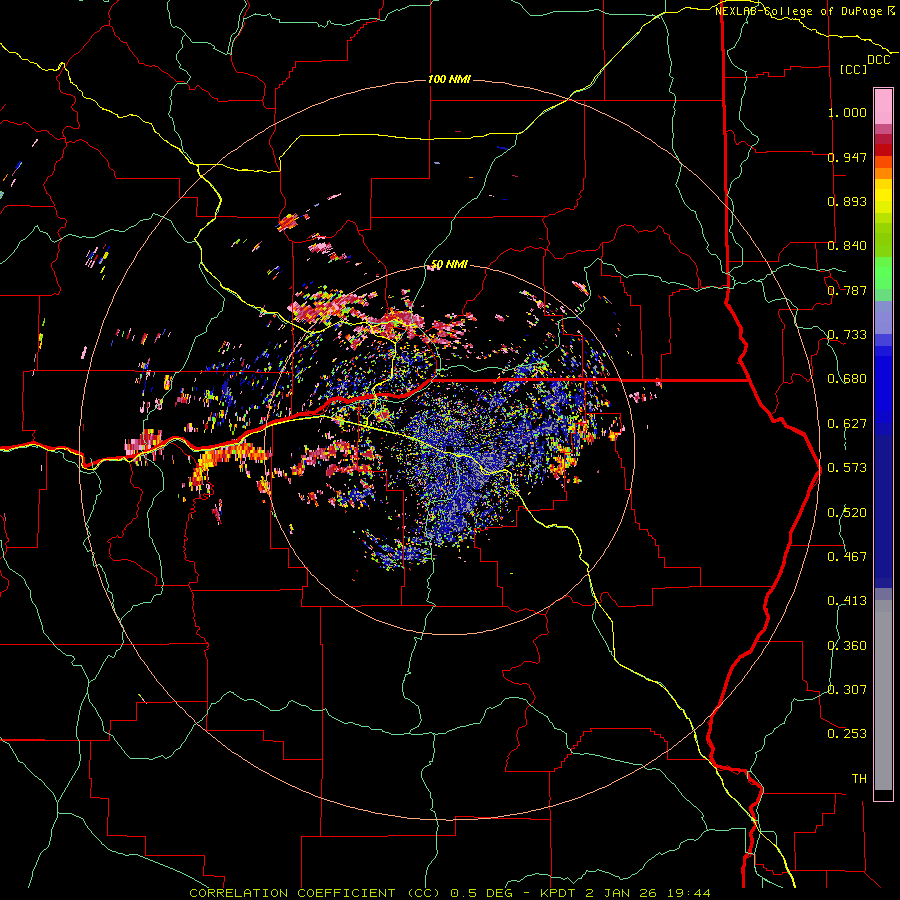Click the TH label on the color scale

pos(859,779)
